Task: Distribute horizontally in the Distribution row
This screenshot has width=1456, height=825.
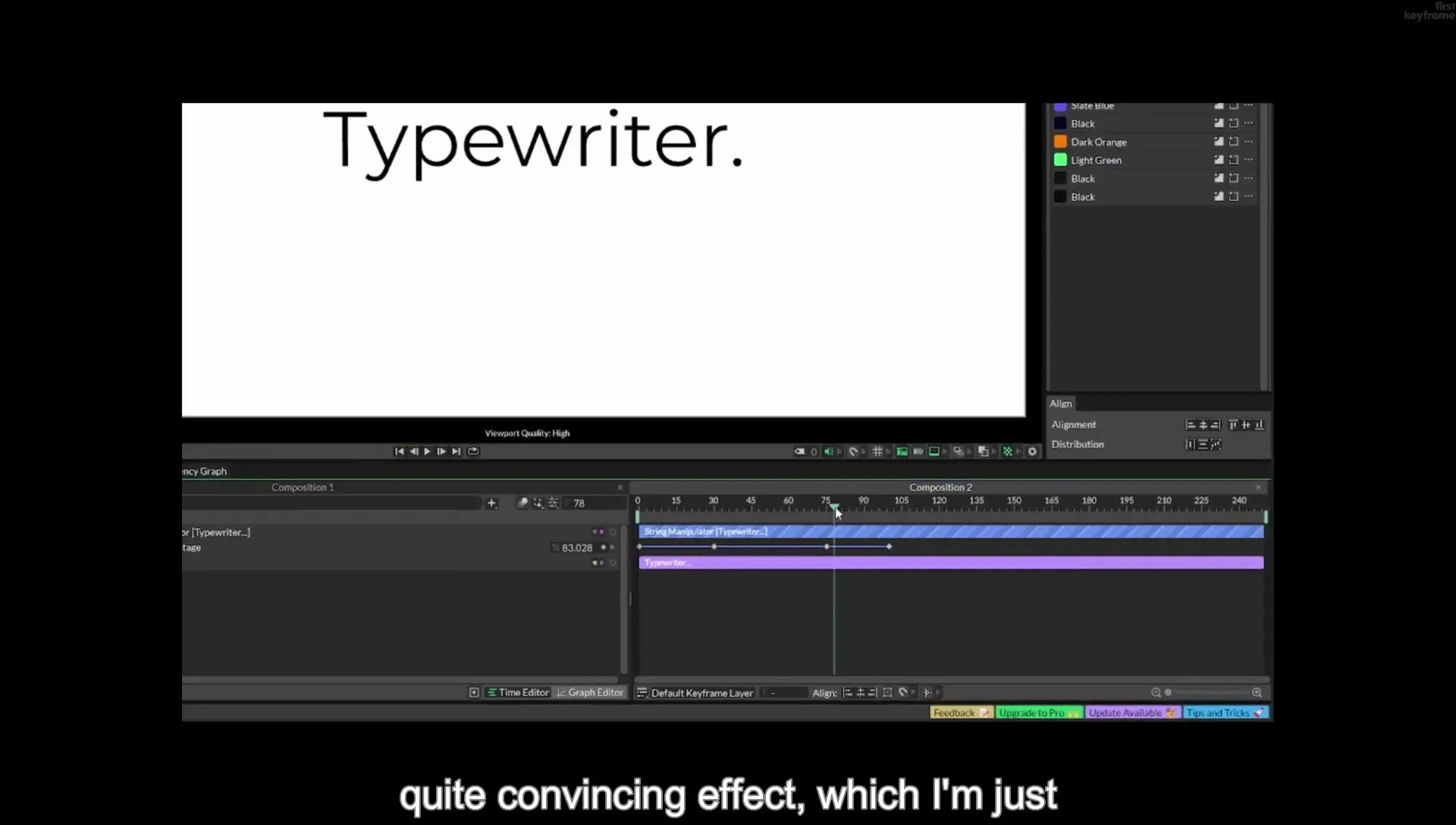Action: (x=1190, y=444)
